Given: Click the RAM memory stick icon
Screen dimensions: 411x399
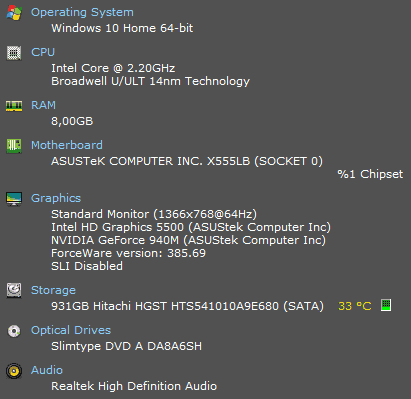Looking at the screenshot, I should (x=14, y=106).
